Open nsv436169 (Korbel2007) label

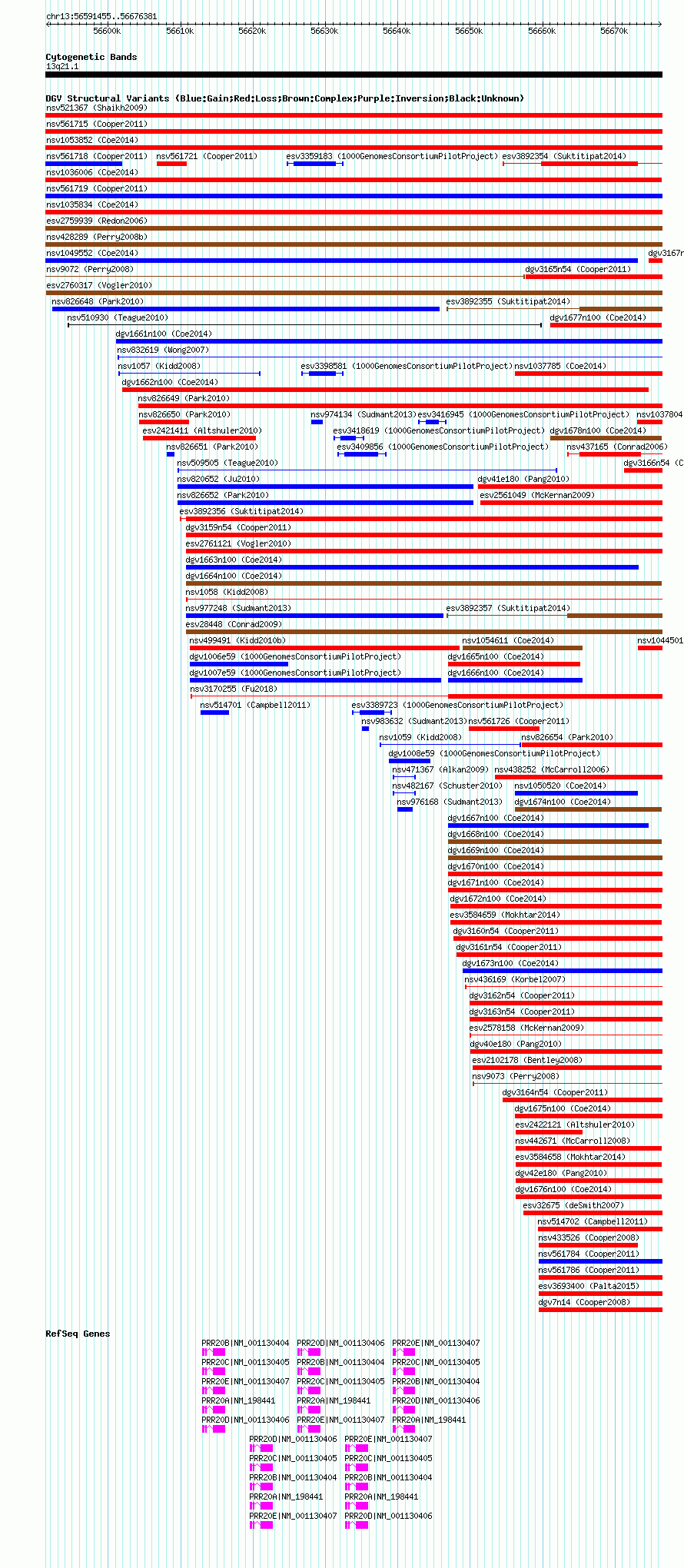515,979
